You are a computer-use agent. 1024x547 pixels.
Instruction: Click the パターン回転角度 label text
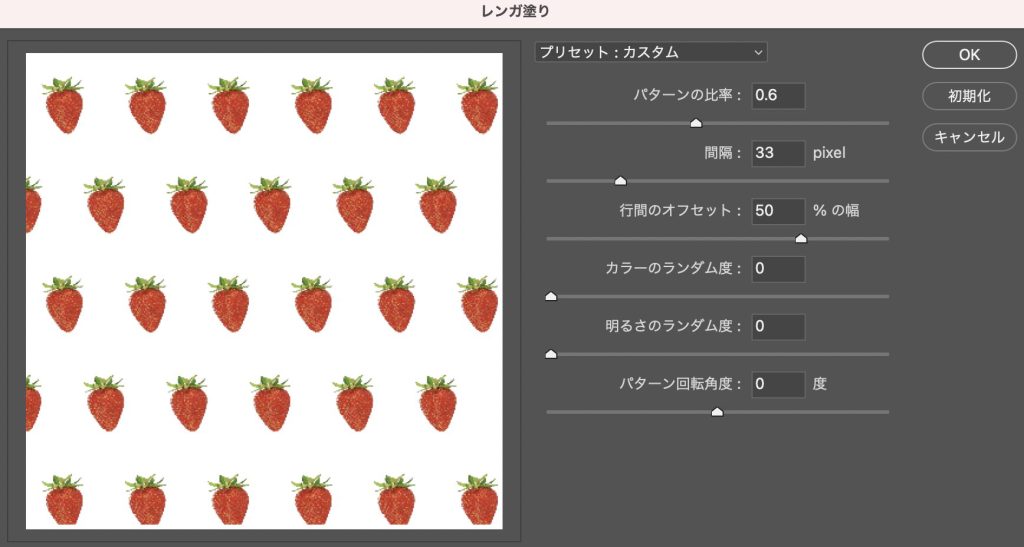(x=681, y=384)
